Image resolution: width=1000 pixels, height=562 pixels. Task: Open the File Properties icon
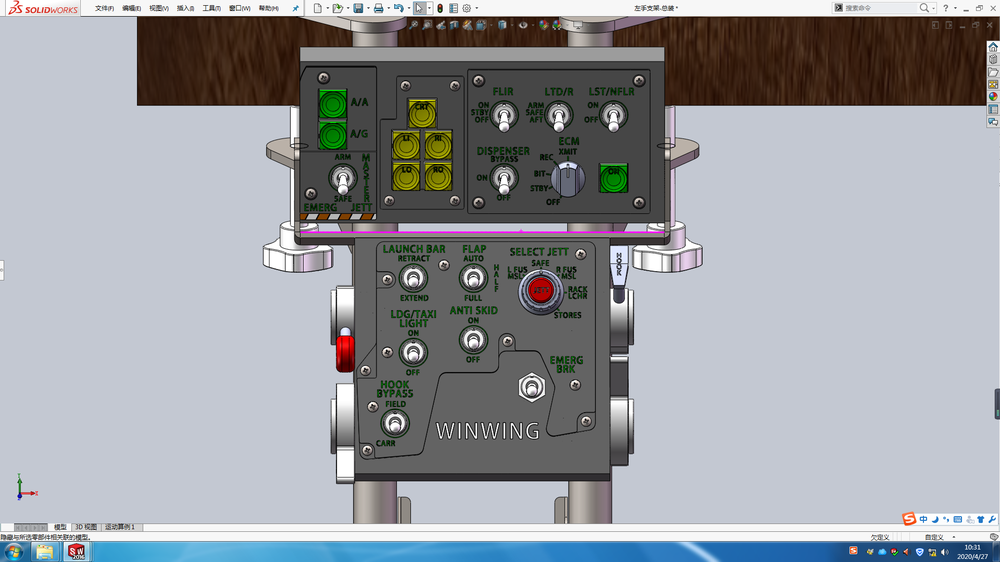tap(453, 8)
